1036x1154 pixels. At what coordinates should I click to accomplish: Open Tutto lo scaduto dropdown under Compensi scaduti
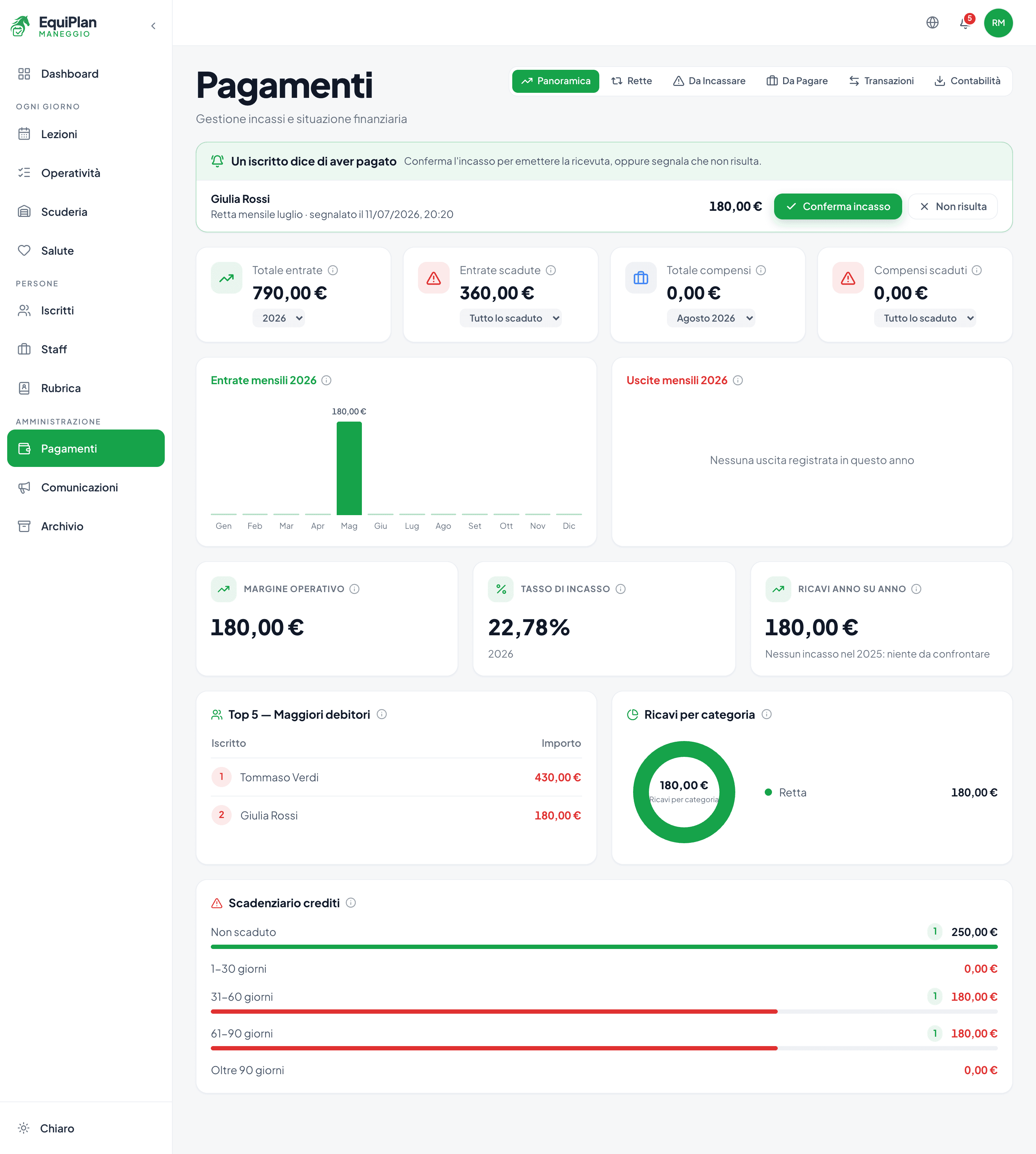coord(925,318)
